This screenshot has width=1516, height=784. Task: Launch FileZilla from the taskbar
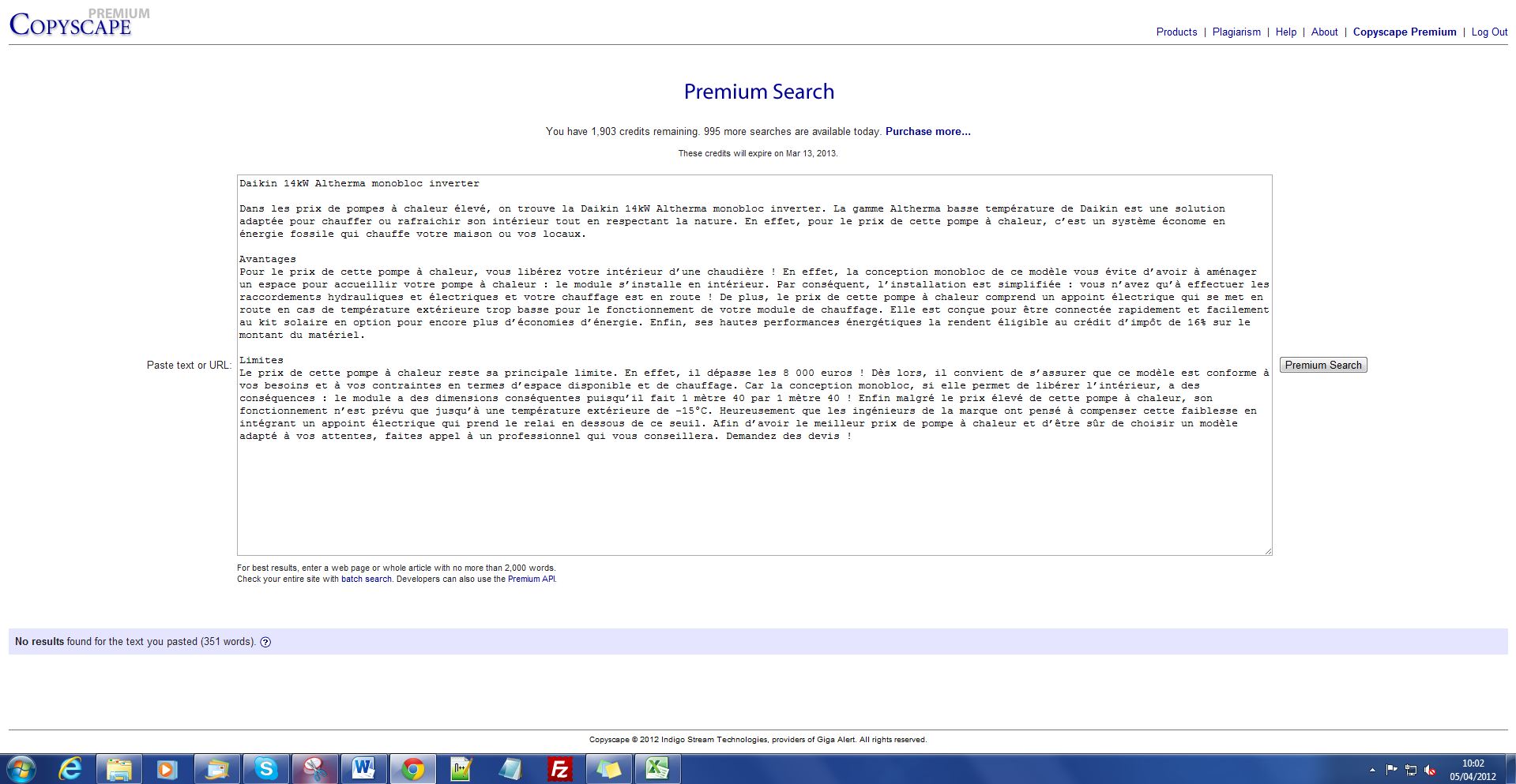click(x=559, y=768)
